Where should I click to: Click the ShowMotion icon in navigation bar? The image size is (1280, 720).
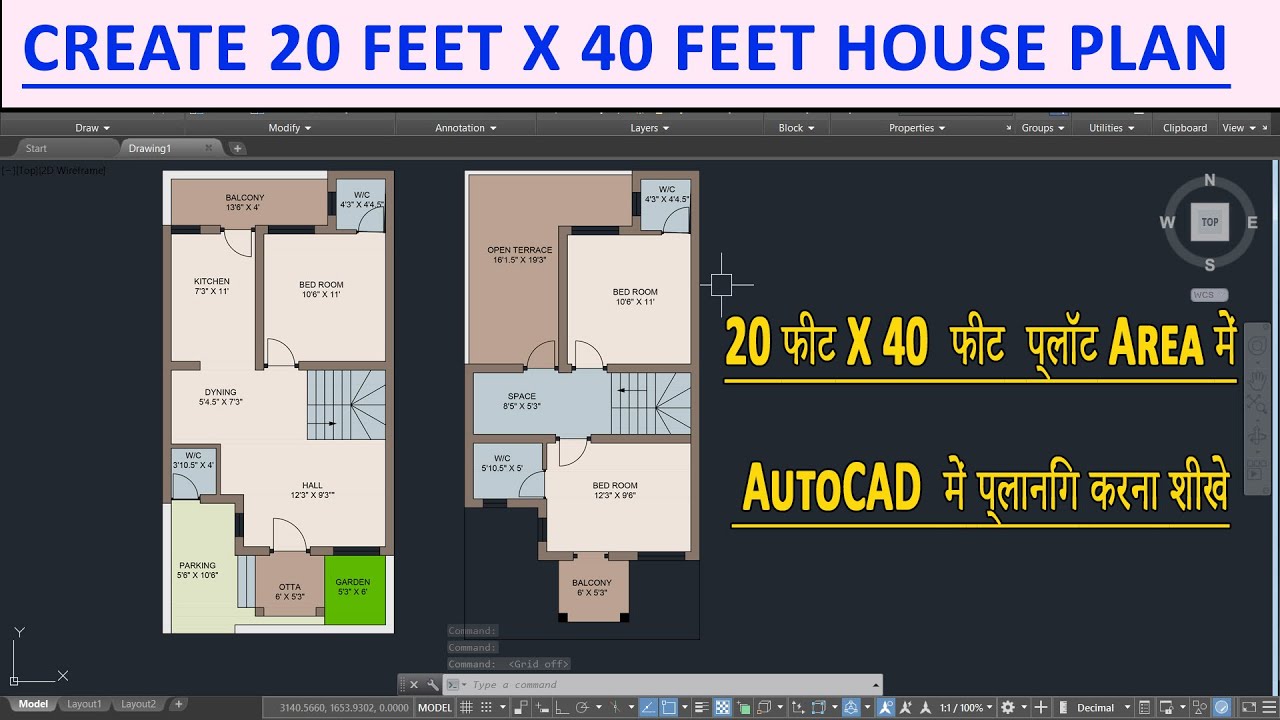[1257, 471]
